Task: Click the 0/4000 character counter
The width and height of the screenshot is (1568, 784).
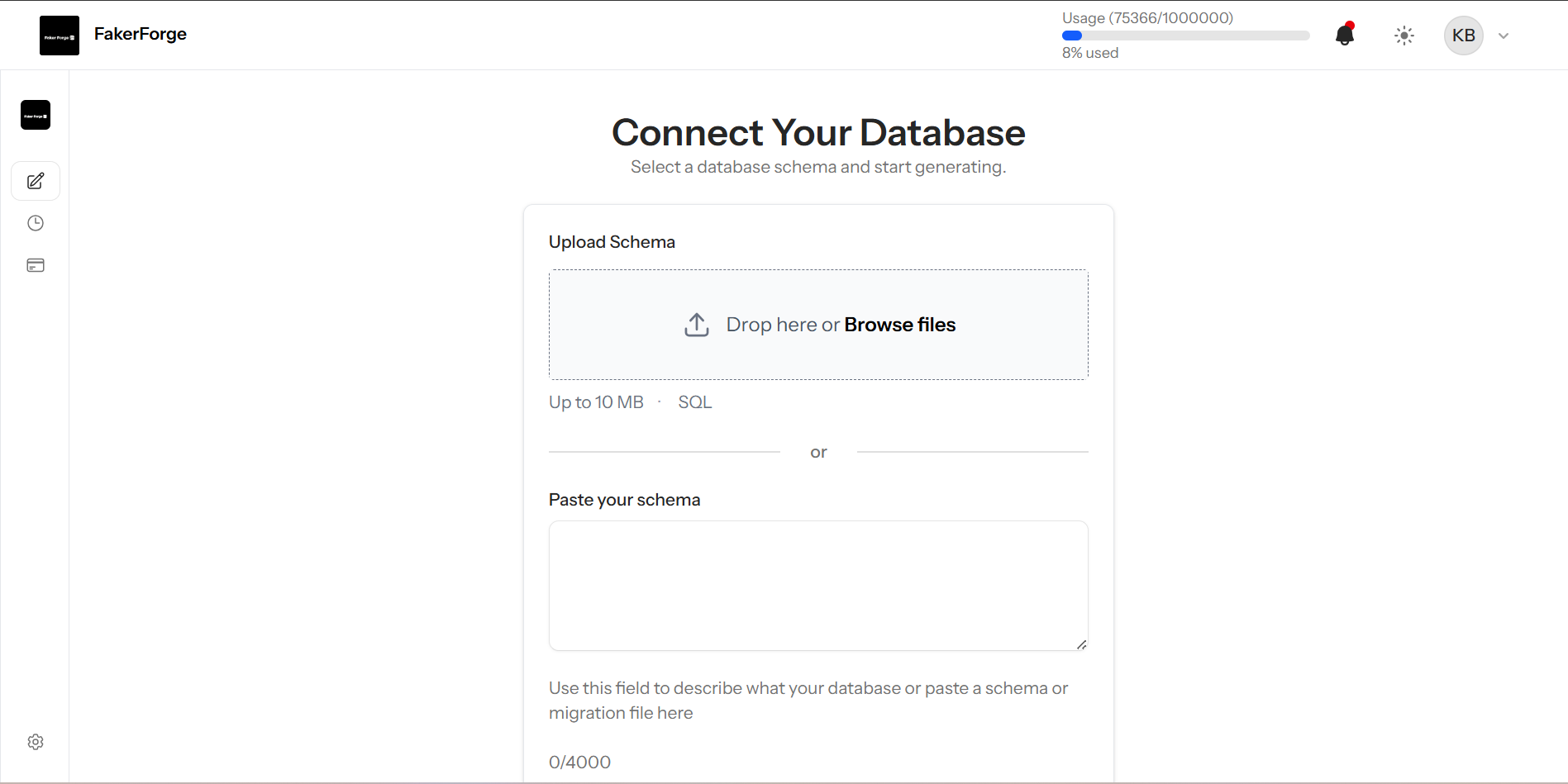Action: [579, 762]
